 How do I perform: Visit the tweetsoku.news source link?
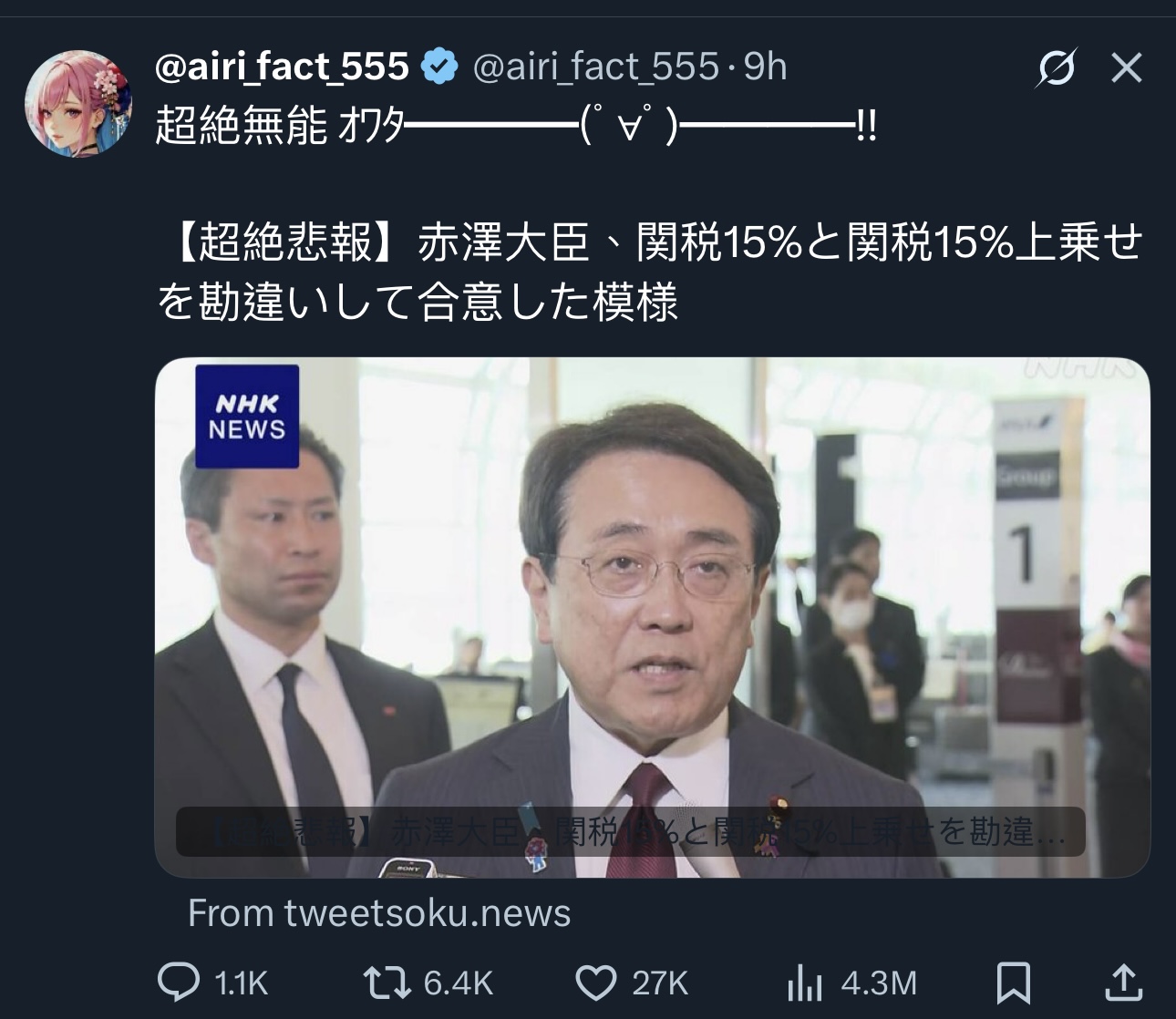point(379,912)
